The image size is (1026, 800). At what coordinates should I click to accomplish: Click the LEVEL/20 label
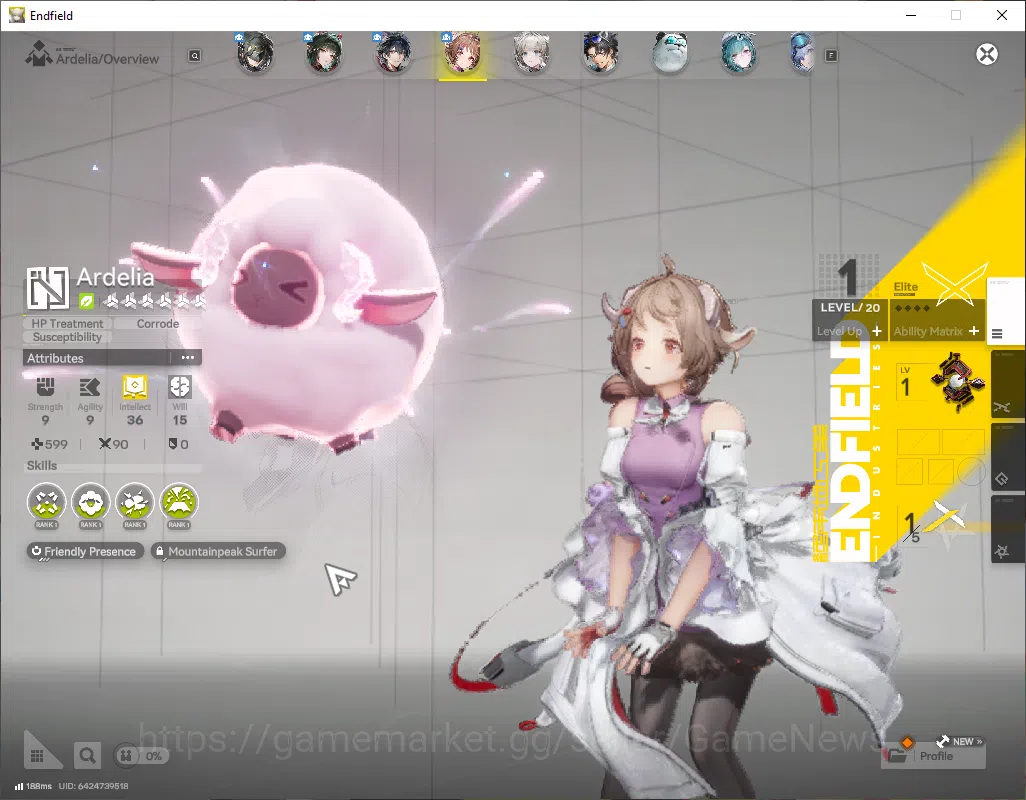850,307
